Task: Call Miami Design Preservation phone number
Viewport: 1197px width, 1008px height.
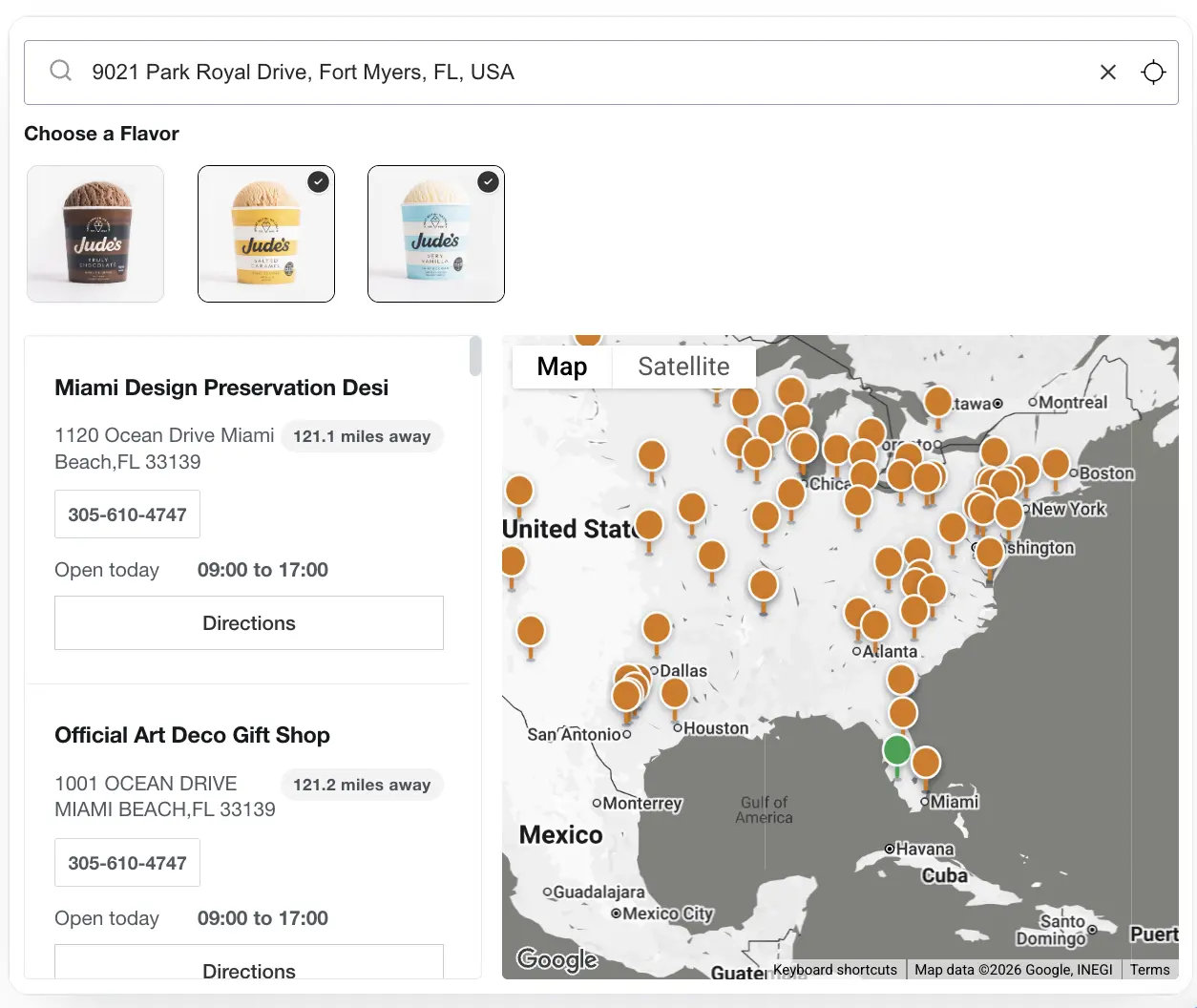Action: coord(127,514)
